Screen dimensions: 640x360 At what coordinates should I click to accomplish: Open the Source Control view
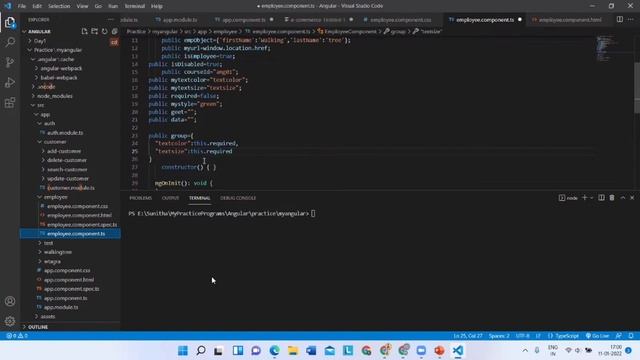(x=10, y=62)
